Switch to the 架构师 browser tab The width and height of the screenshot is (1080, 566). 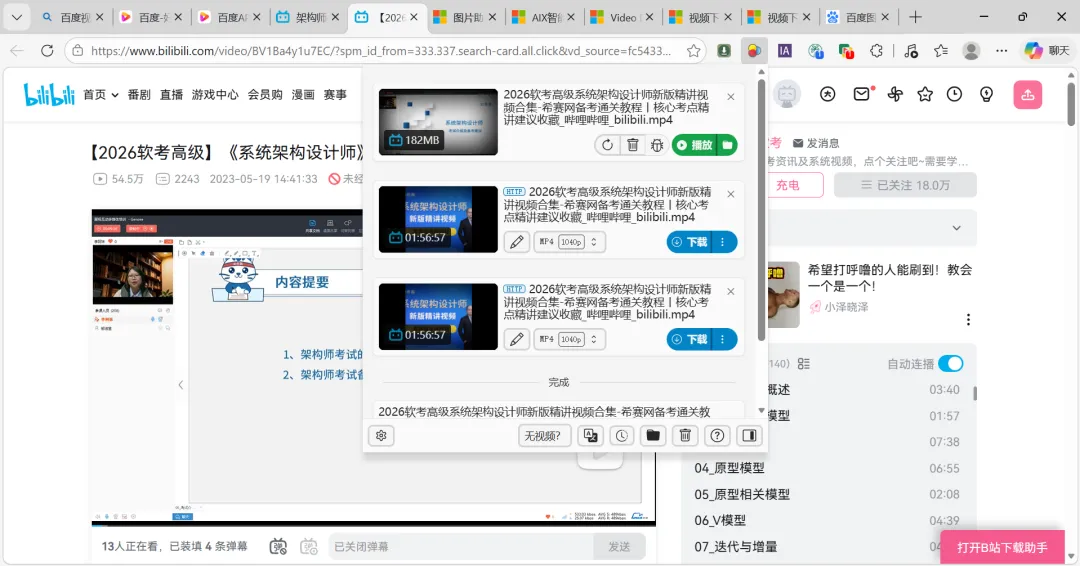308,17
